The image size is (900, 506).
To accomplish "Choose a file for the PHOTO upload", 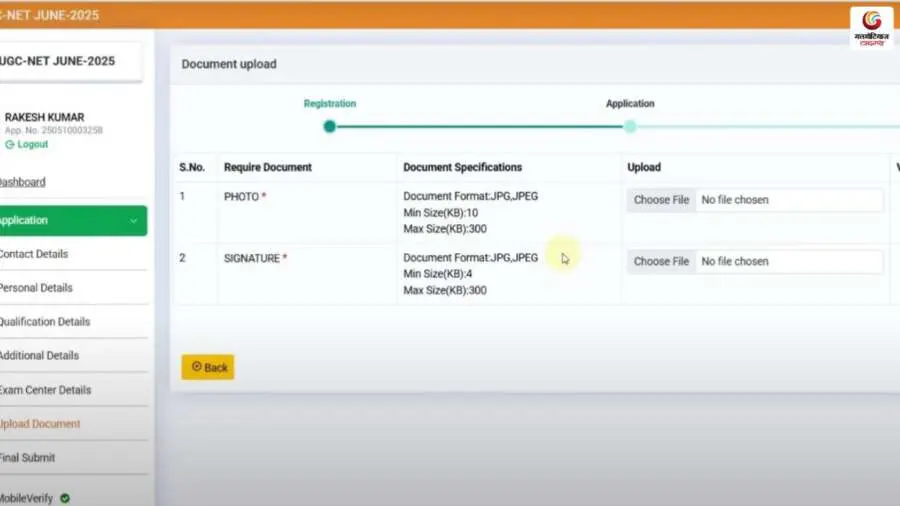I will tap(661, 200).
